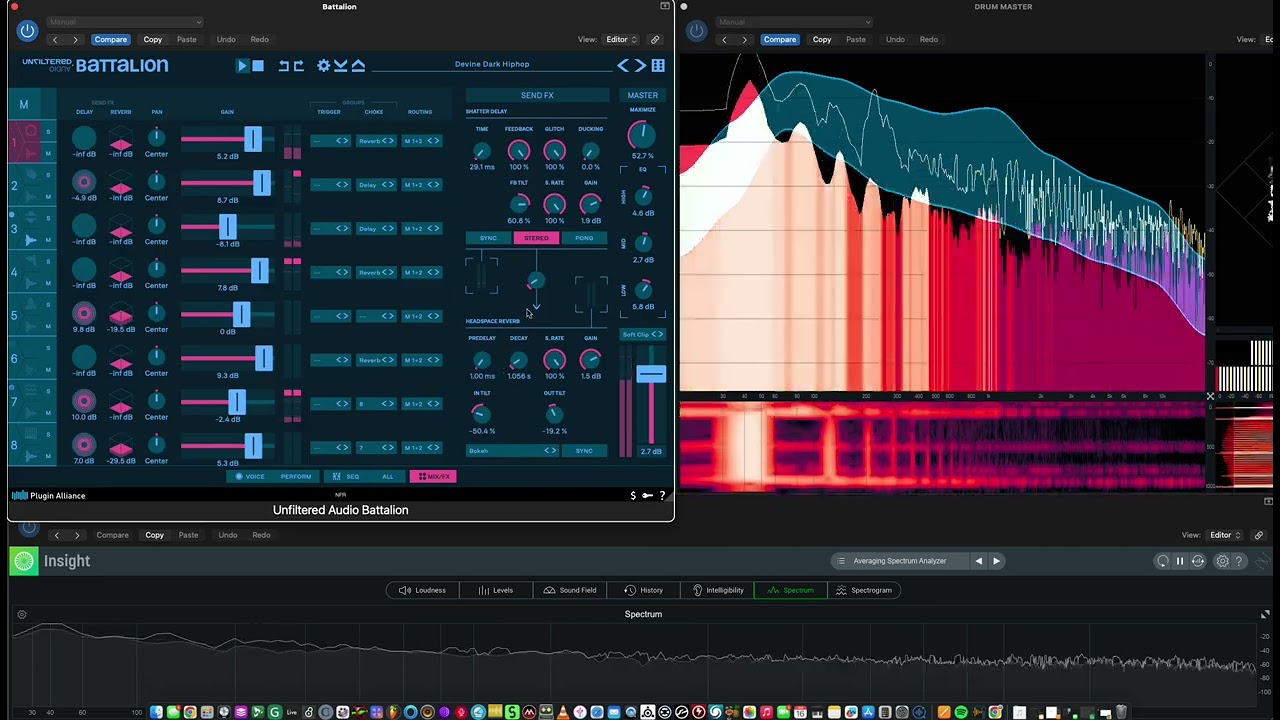Switch to VOICE tab
The height and width of the screenshot is (720, 1280).
coord(249,477)
